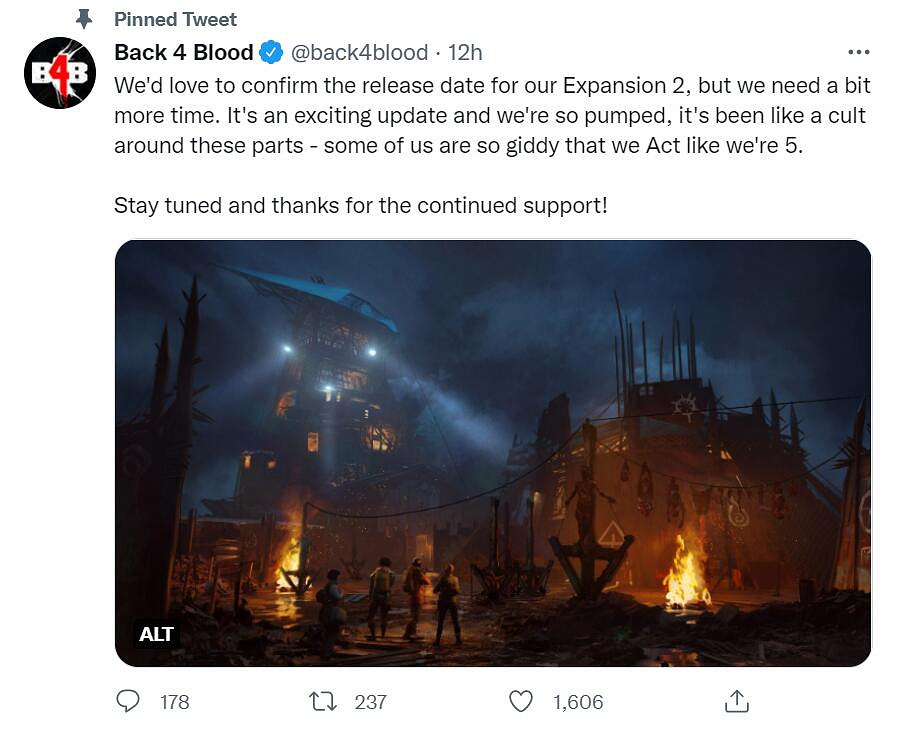The image size is (897, 733).
Task: Click the @back4blood handle
Action: pos(359,52)
